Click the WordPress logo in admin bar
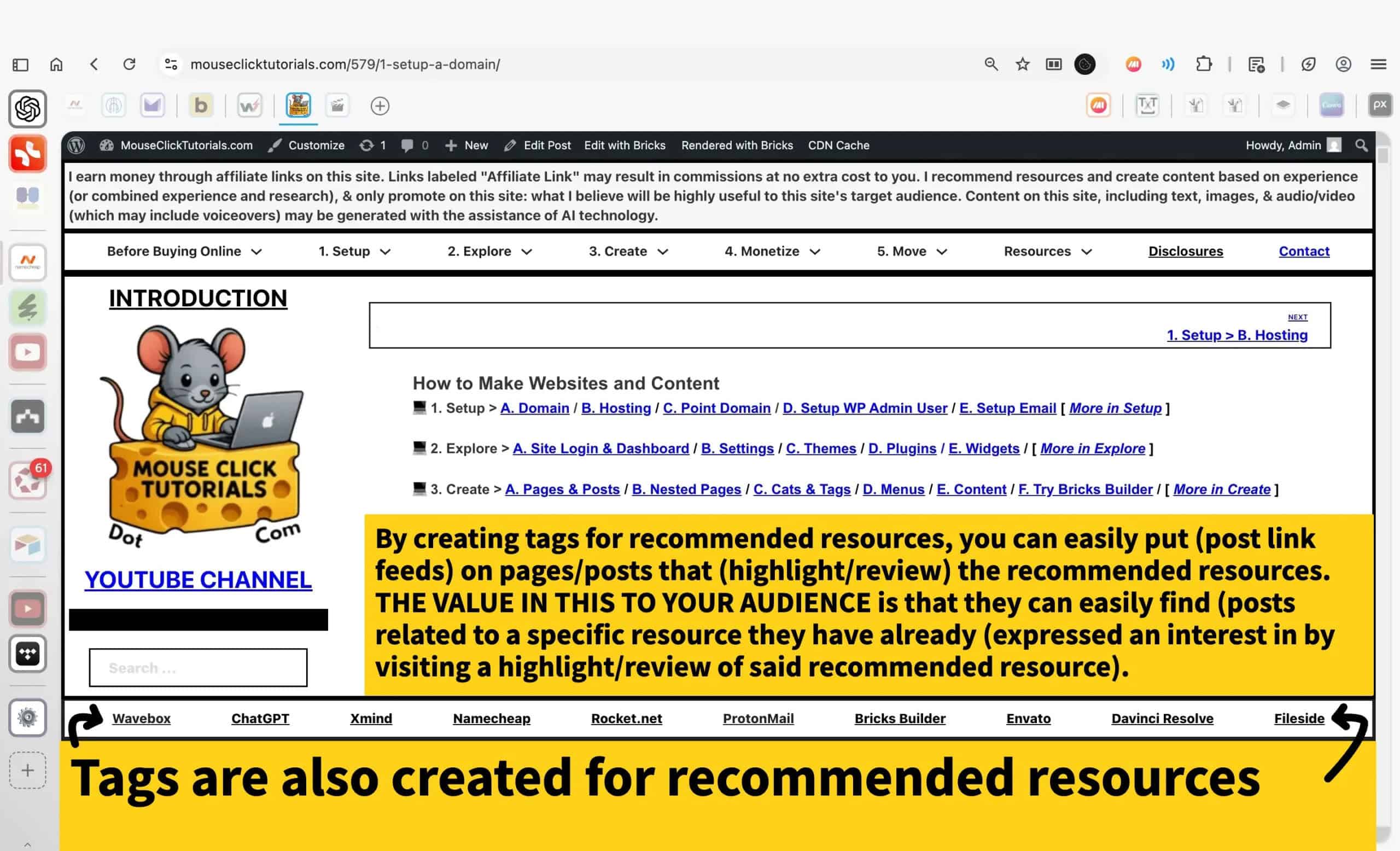Viewport: 1400px width, 851px height. click(x=76, y=145)
